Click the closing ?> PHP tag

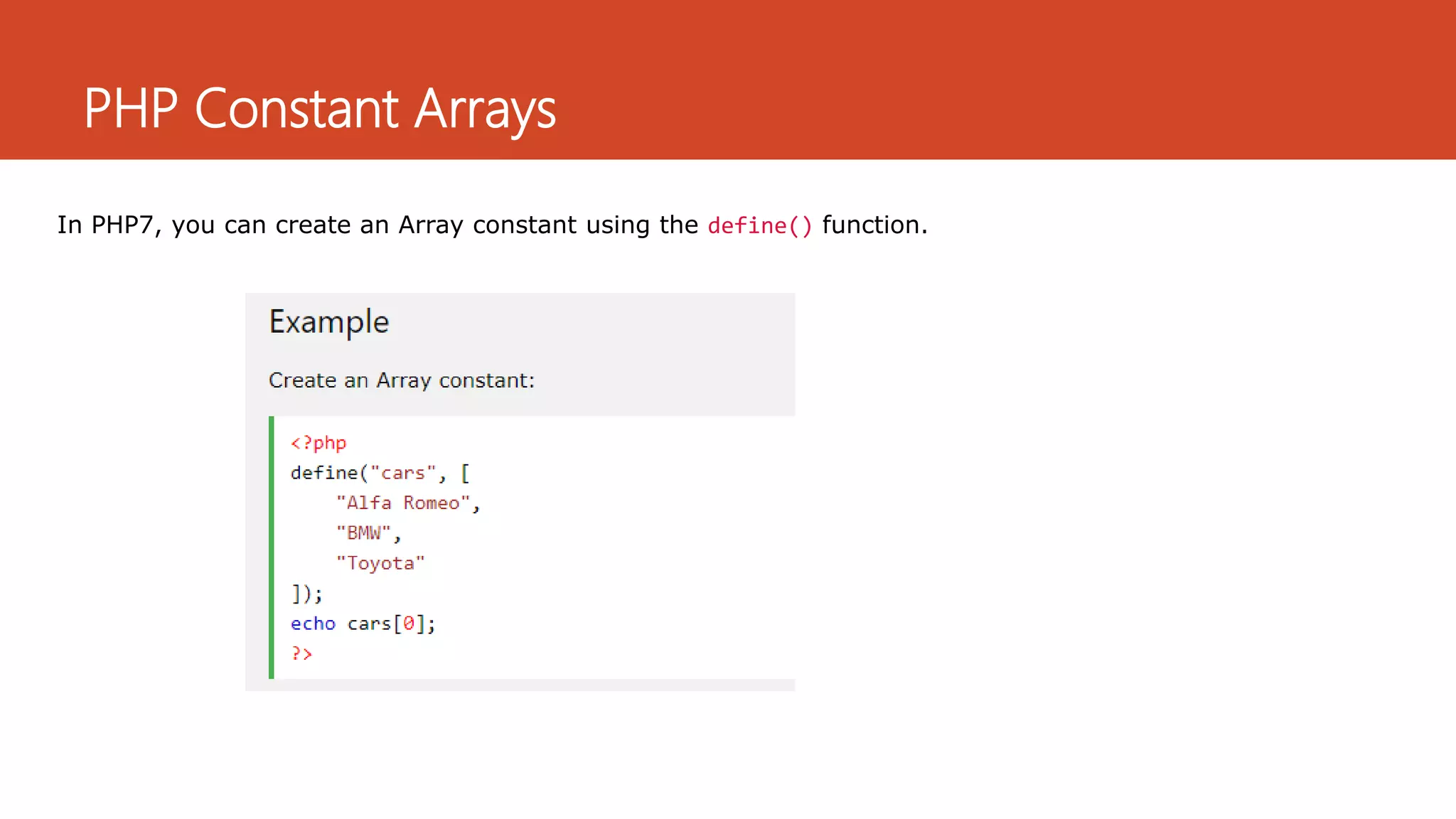pos(301,653)
